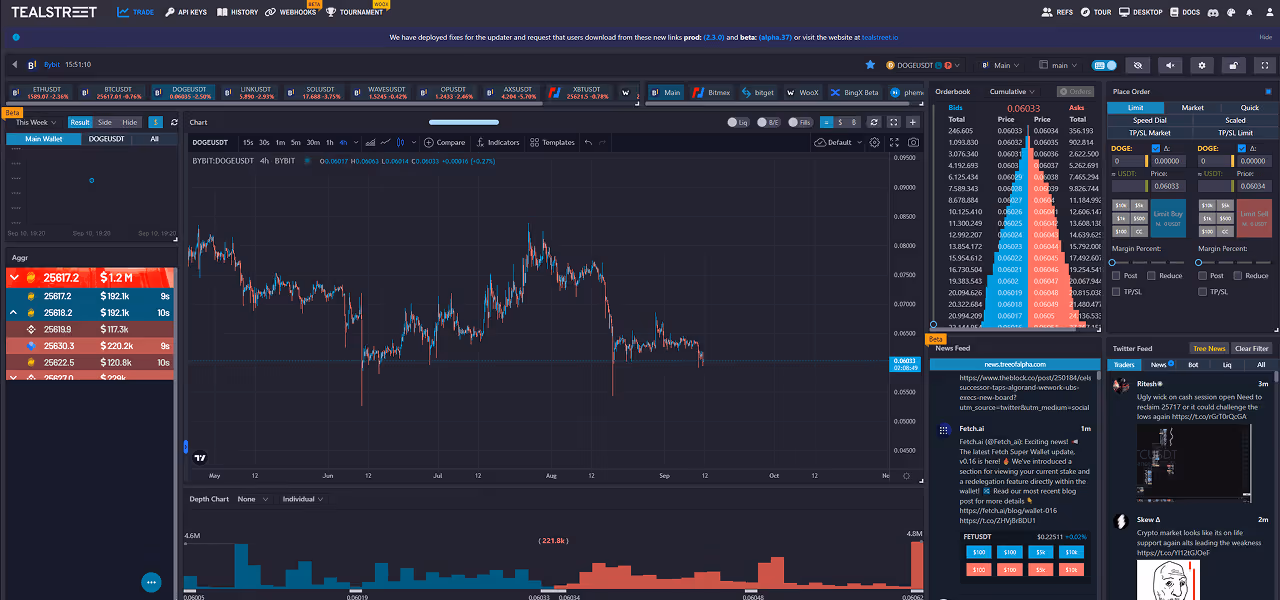Switch Twitter Feed to Liq tab

[x=1227, y=365]
